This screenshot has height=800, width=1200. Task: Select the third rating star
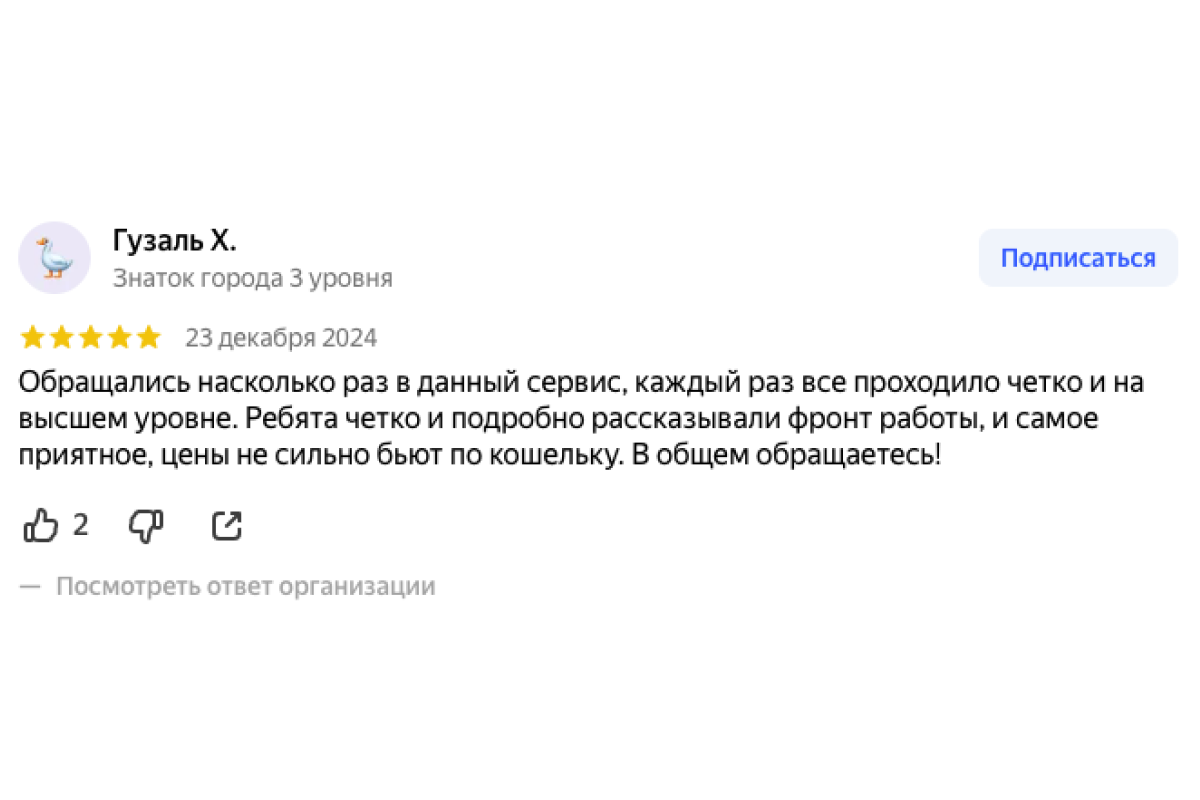[90, 338]
